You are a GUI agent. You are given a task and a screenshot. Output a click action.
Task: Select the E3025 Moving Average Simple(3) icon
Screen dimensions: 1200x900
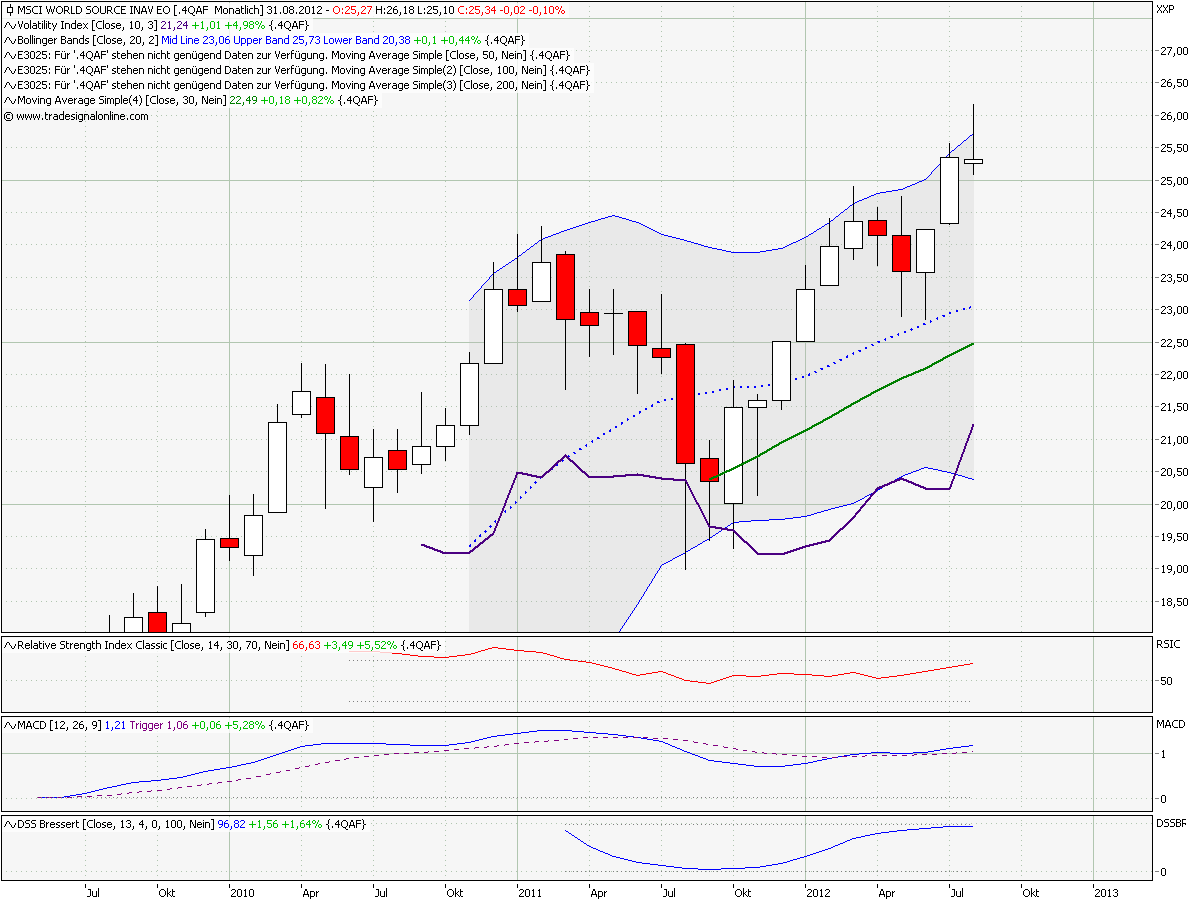pyautogui.click(x=9, y=85)
